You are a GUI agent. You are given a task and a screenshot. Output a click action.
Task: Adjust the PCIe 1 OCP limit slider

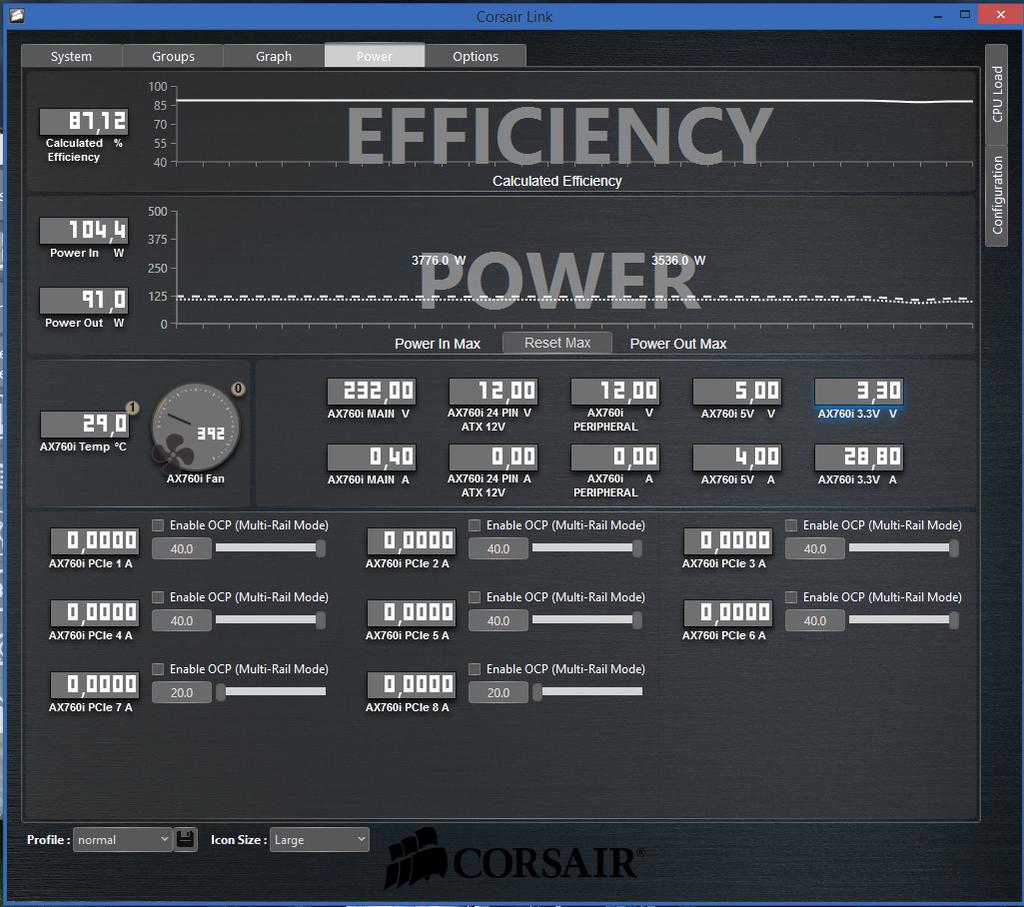tap(271, 548)
